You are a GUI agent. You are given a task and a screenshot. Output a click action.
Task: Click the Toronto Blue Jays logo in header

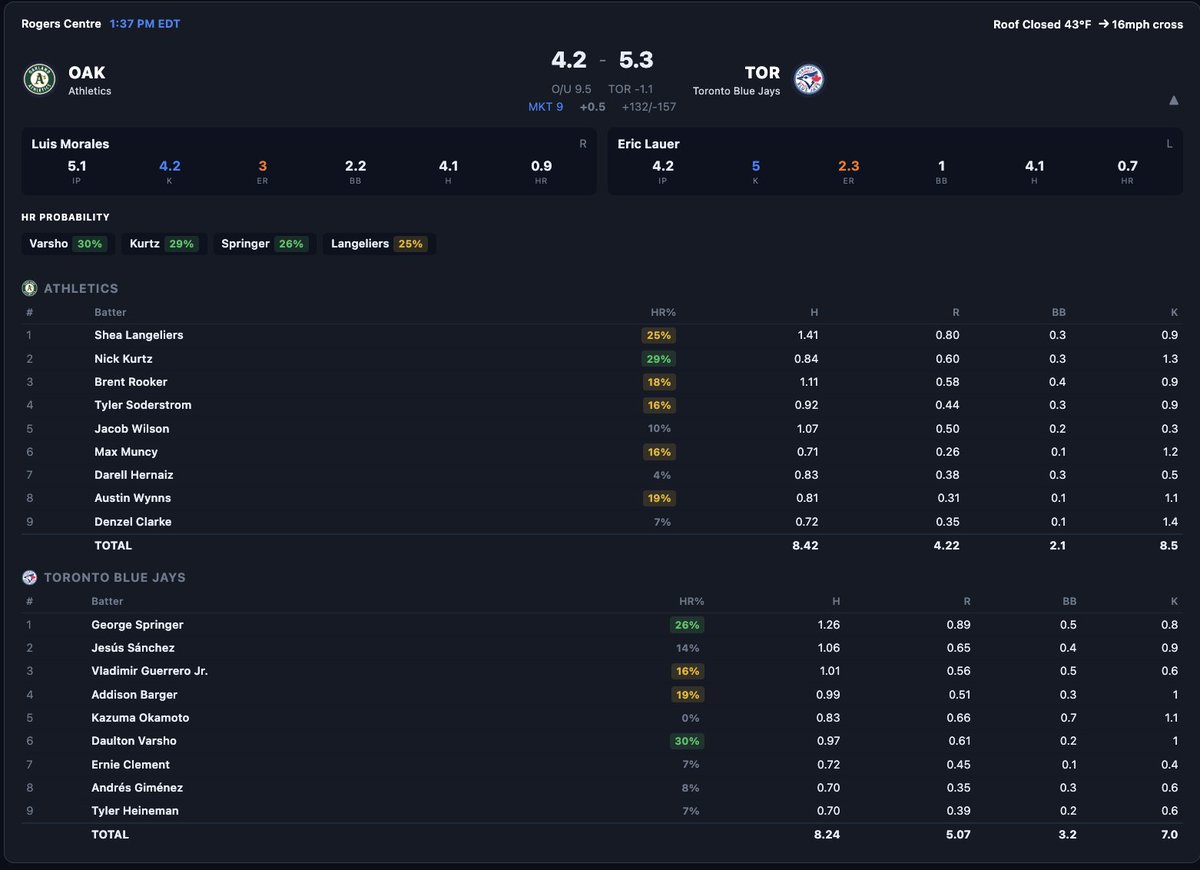[x=808, y=80]
